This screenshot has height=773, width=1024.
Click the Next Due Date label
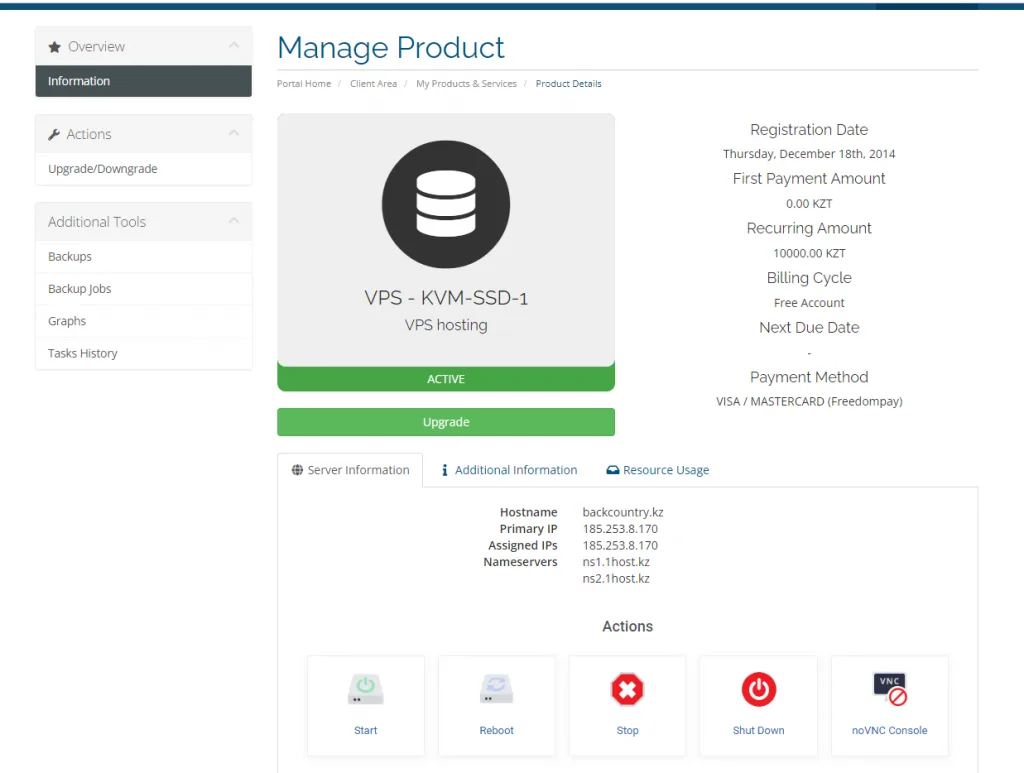[809, 328]
